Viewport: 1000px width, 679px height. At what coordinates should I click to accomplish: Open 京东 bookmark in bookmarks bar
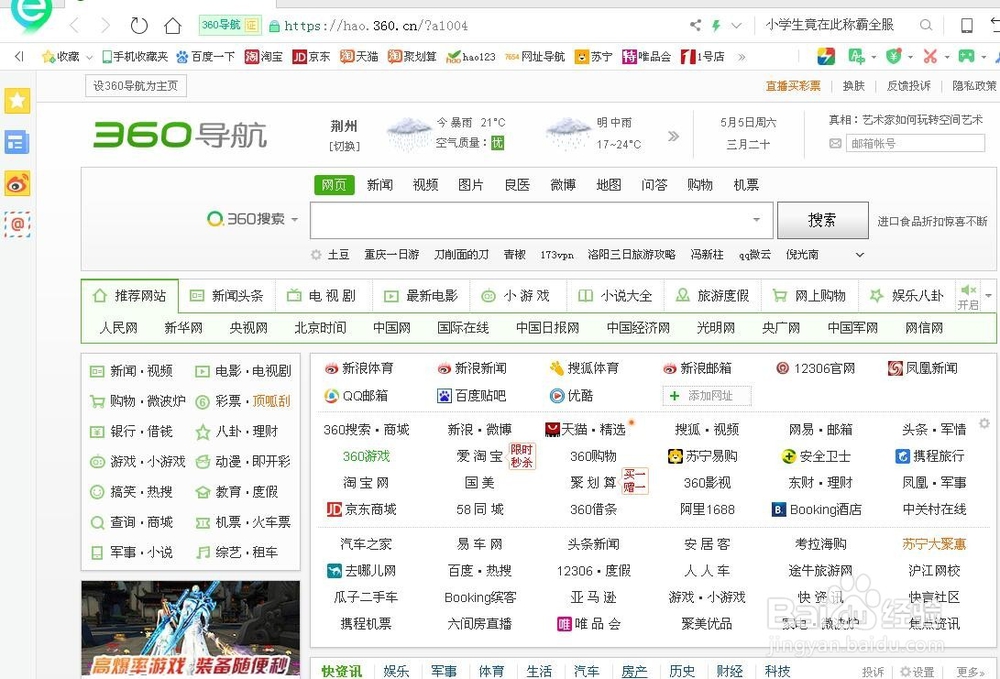point(311,57)
